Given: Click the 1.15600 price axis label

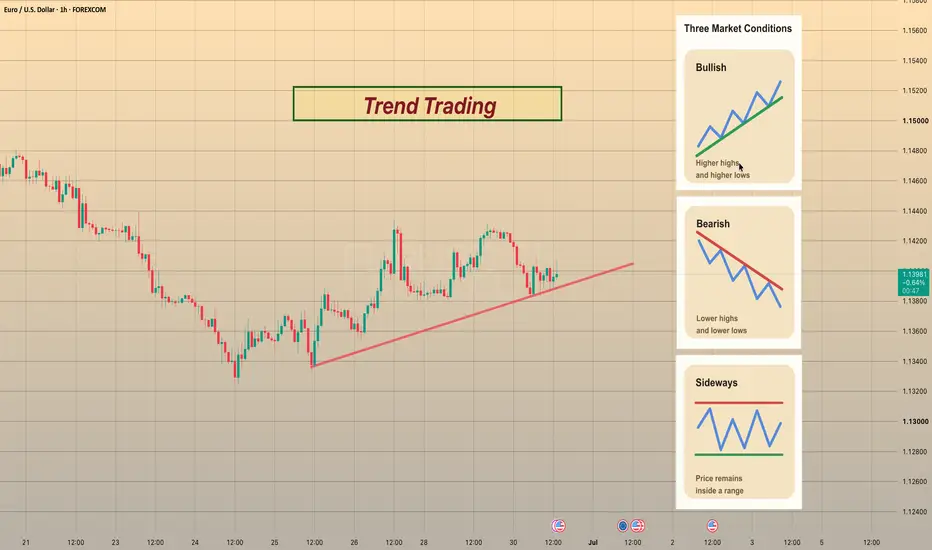Looking at the screenshot, I should tap(915, 30).
